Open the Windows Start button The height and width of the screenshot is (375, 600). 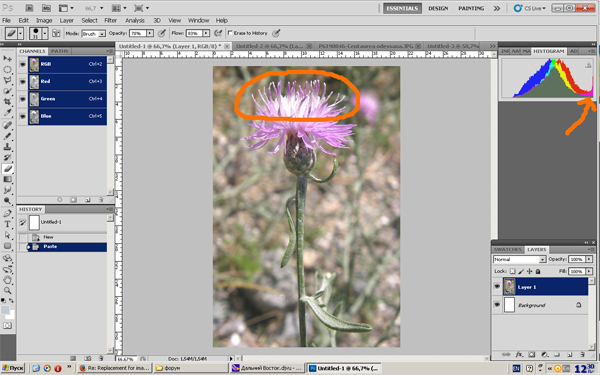(x=13, y=368)
